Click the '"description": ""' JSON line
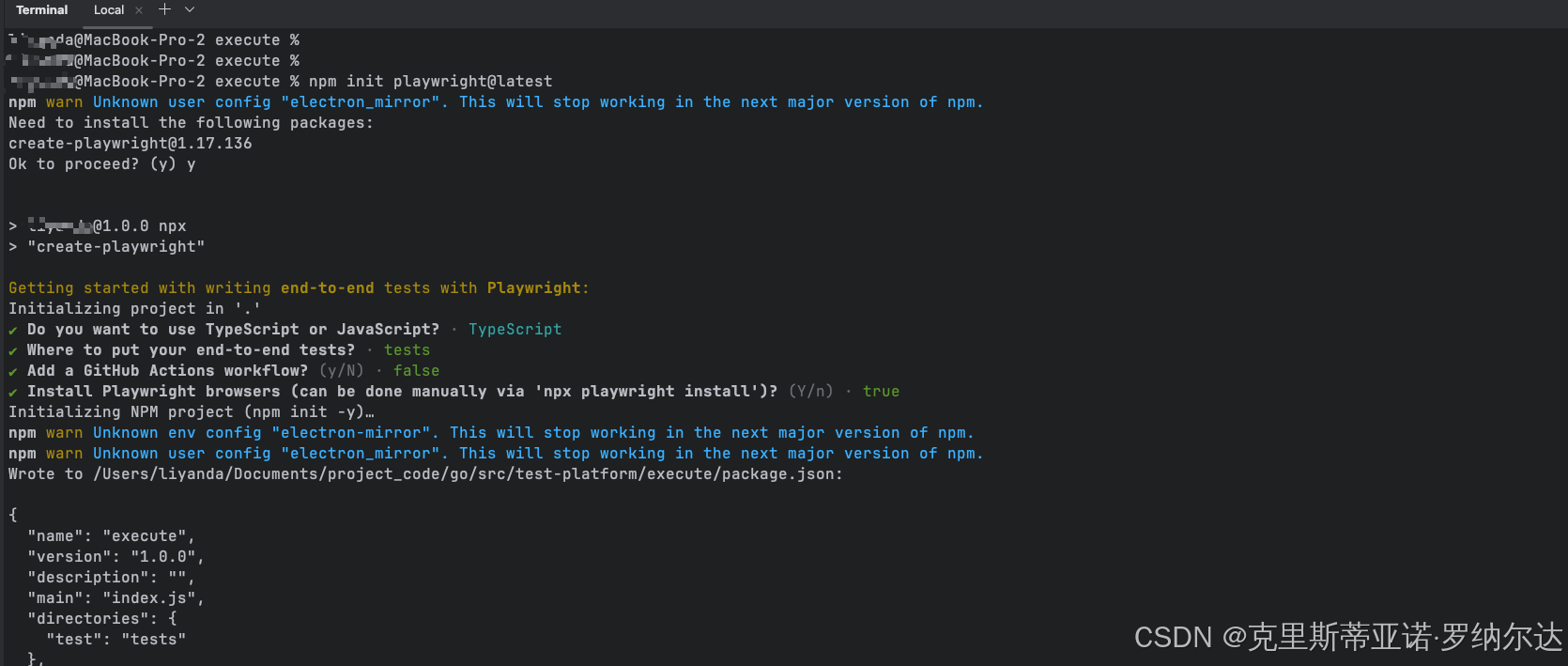1568x666 pixels. coord(111,578)
